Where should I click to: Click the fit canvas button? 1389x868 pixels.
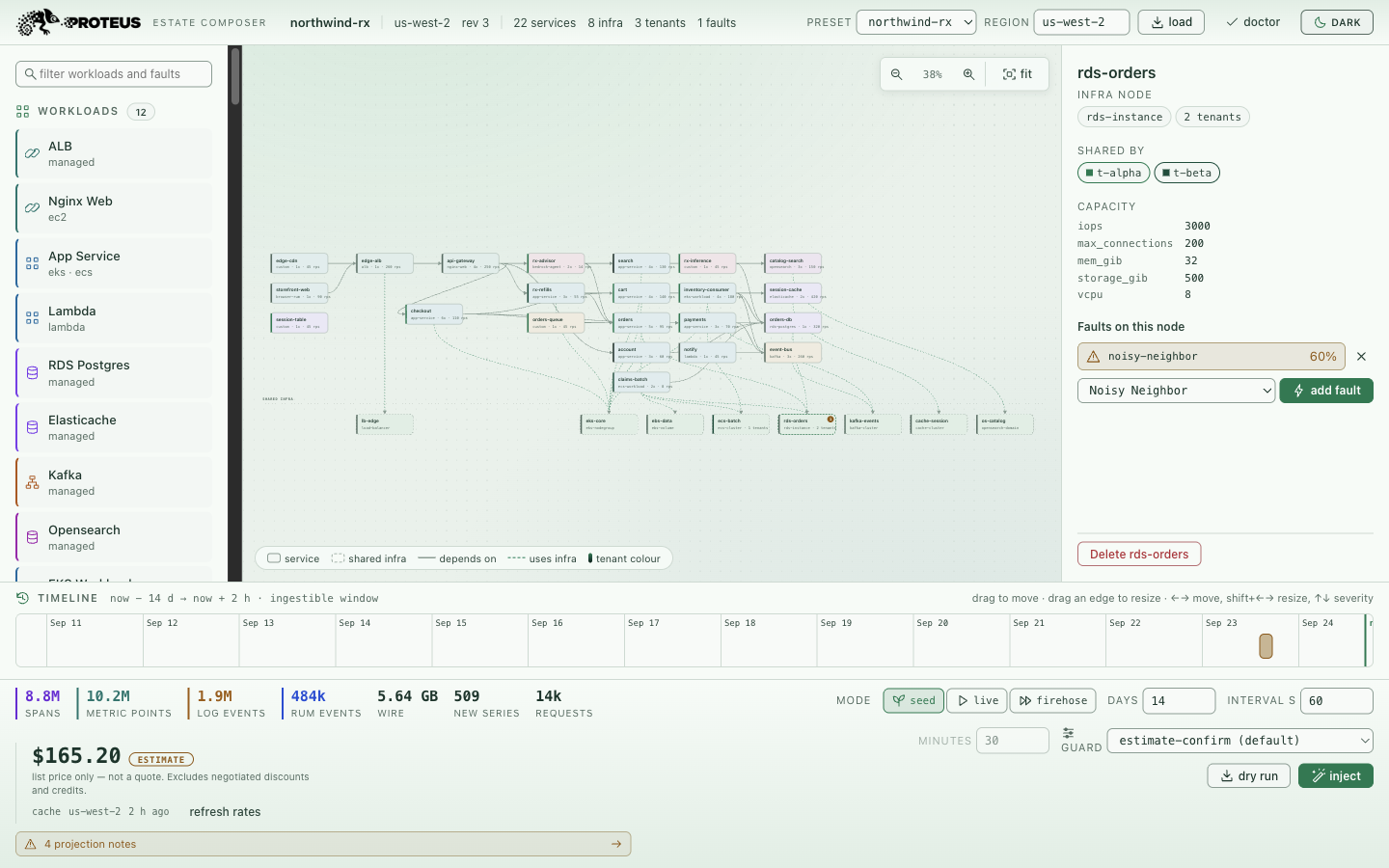[1017, 74]
